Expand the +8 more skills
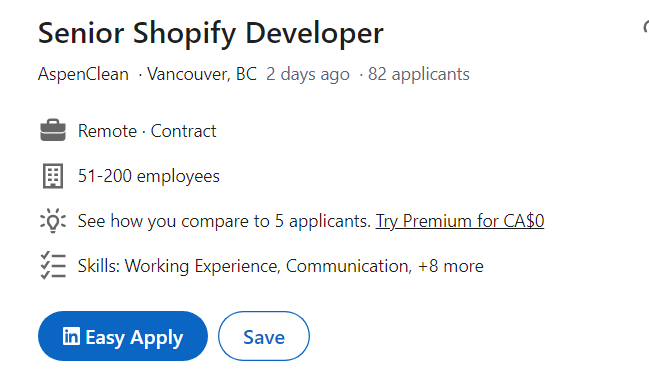The height and width of the screenshot is (371, 649). [x=451, y=266]
